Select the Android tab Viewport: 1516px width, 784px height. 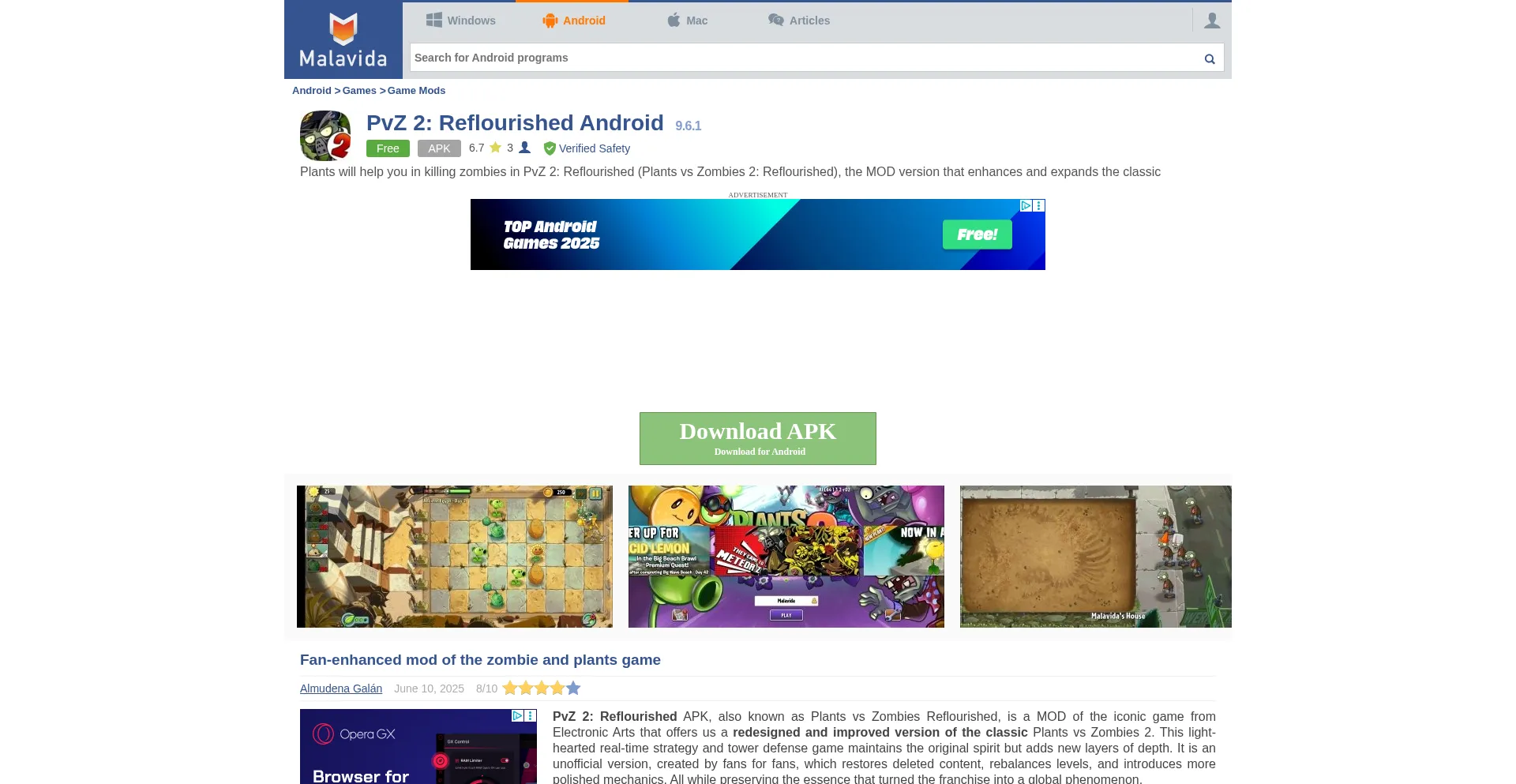click(x=574, y=21)
